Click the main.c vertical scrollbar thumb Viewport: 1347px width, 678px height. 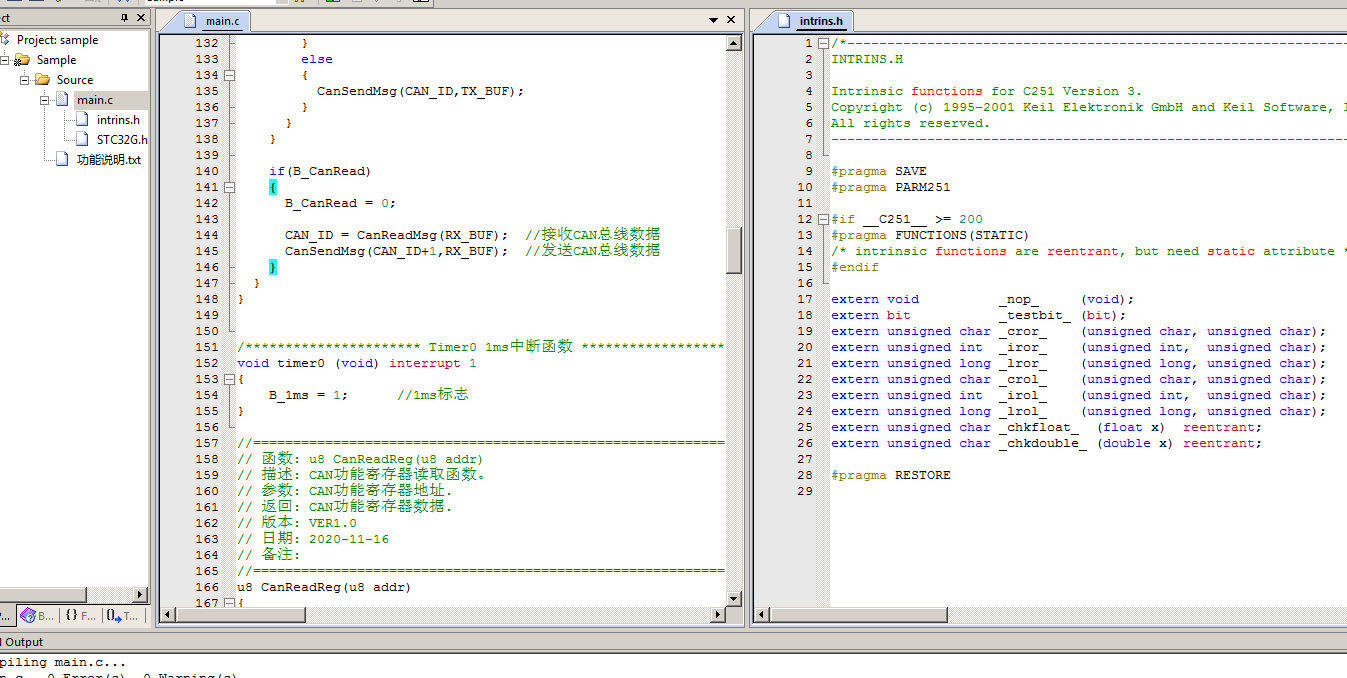click(734, 251)
